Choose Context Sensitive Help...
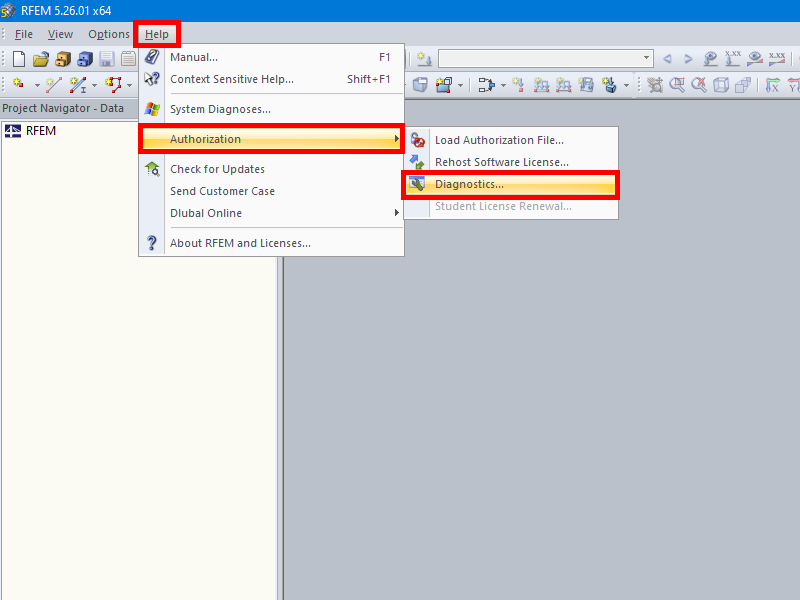This screenshot has width=800, height=600. [x=271, y=79]
